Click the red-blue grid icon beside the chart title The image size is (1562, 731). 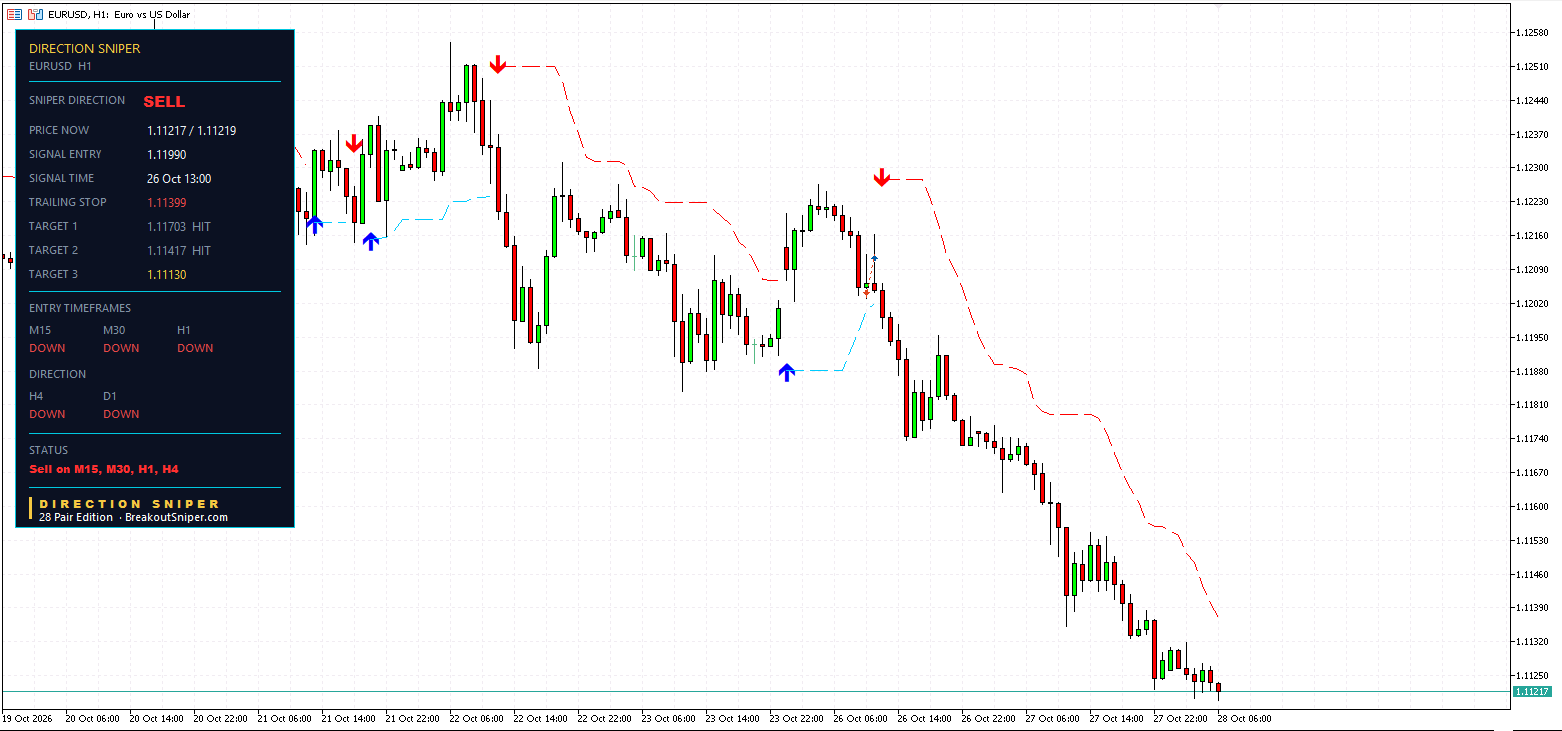15,14
